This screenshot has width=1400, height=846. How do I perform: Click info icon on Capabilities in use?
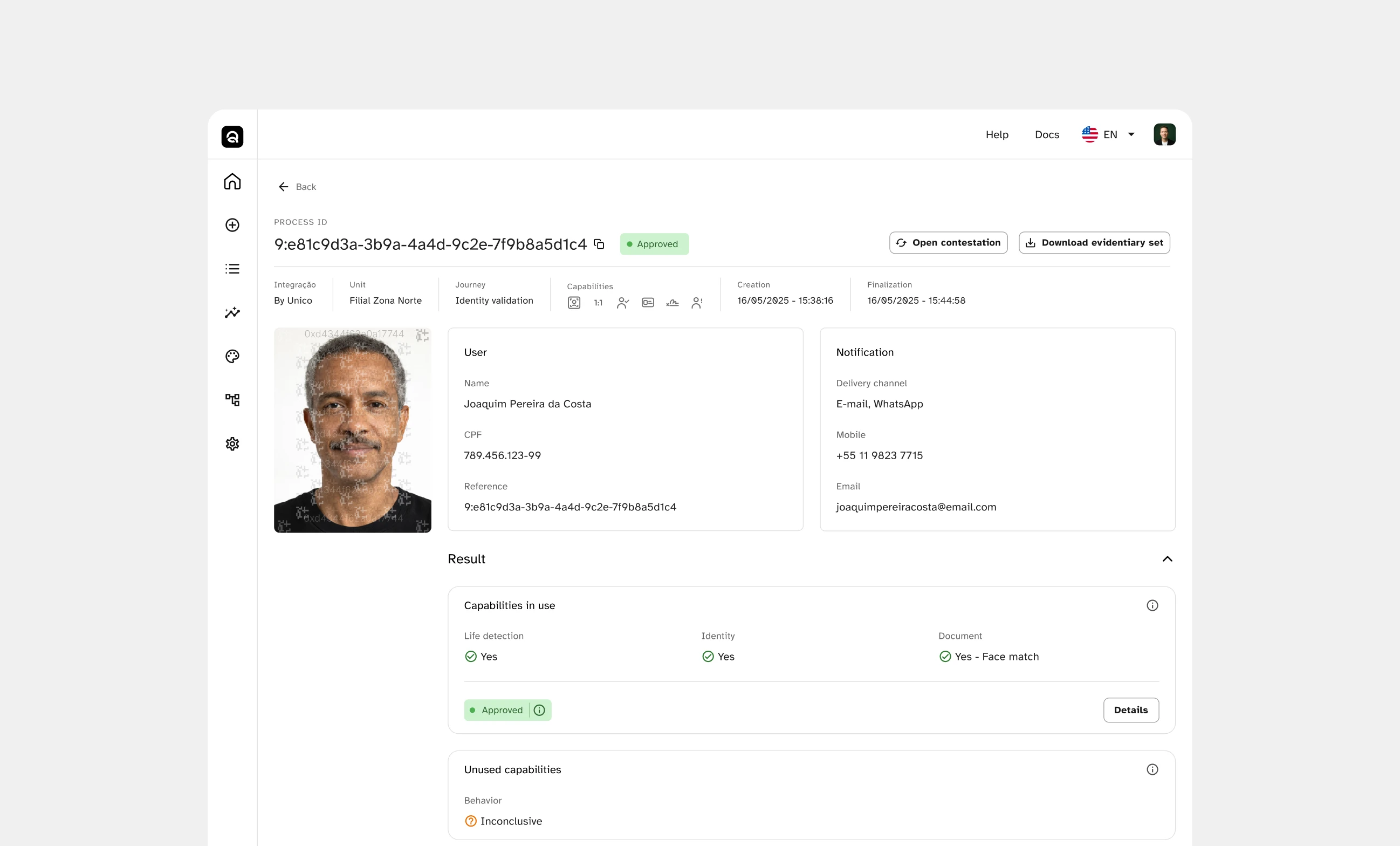[1152, 605]
